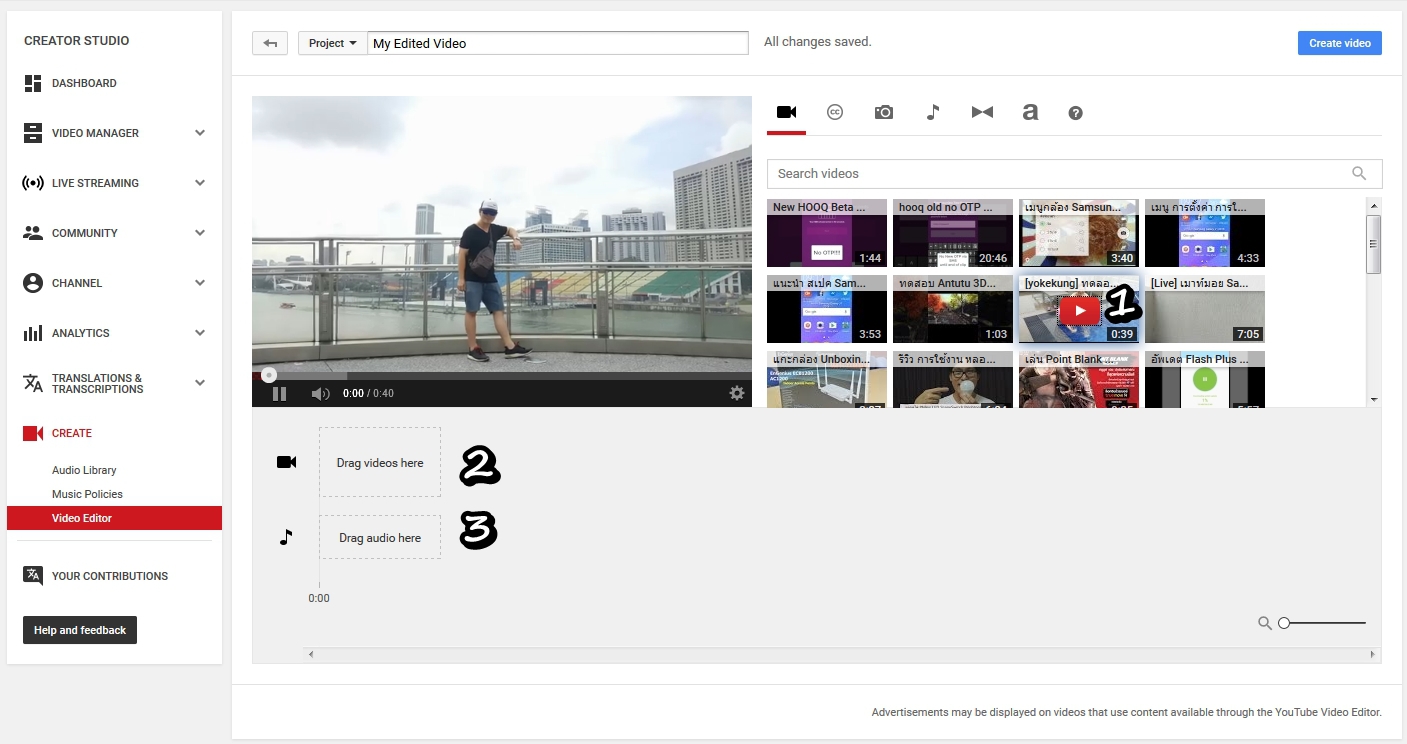The width and height of the screenshot is (1407, 744).
Task: Expand Translations & Transcriptions section
Action: pos(200,383)
